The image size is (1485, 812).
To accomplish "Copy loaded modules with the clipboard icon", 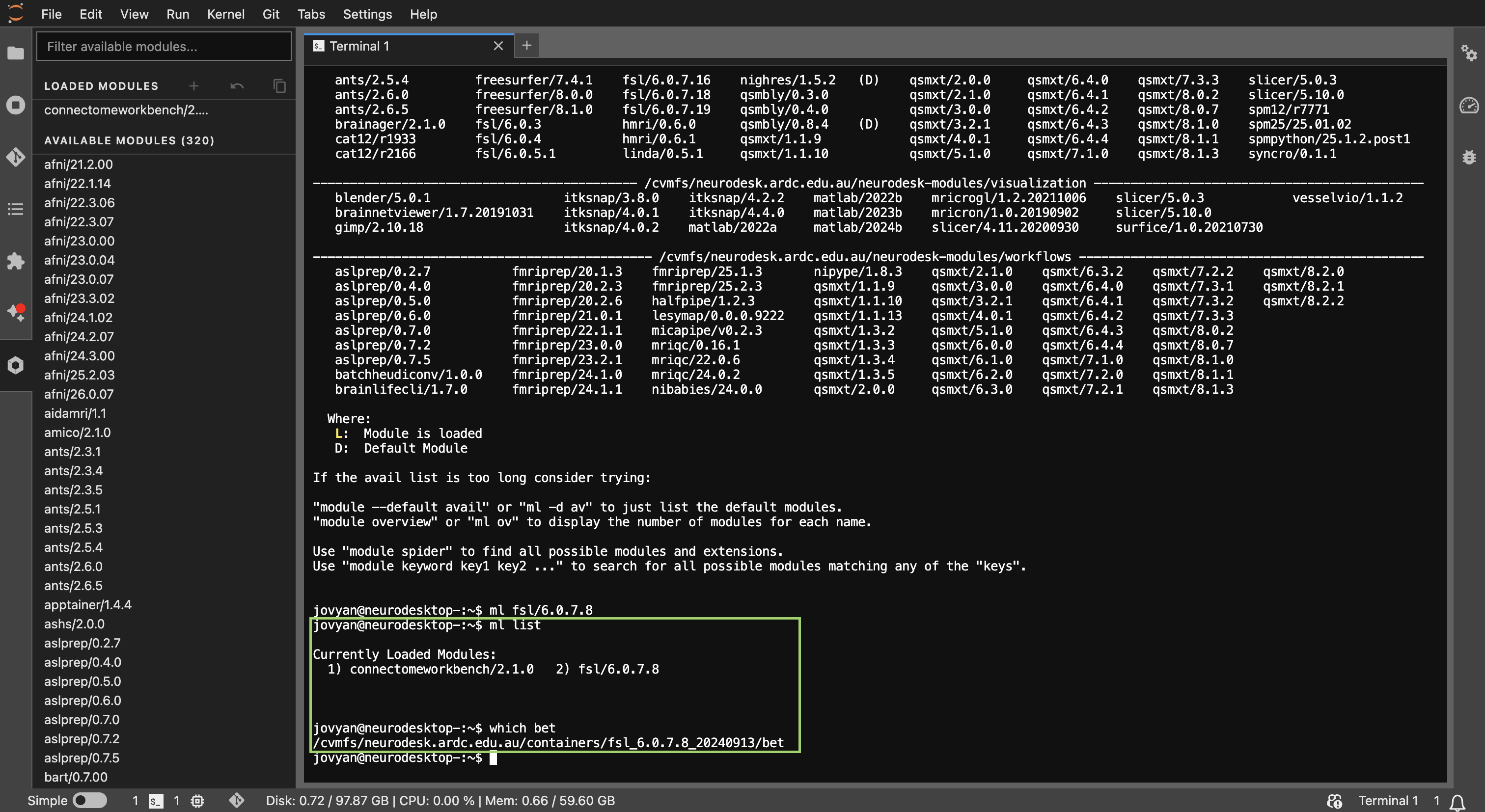I will [279, 86].
